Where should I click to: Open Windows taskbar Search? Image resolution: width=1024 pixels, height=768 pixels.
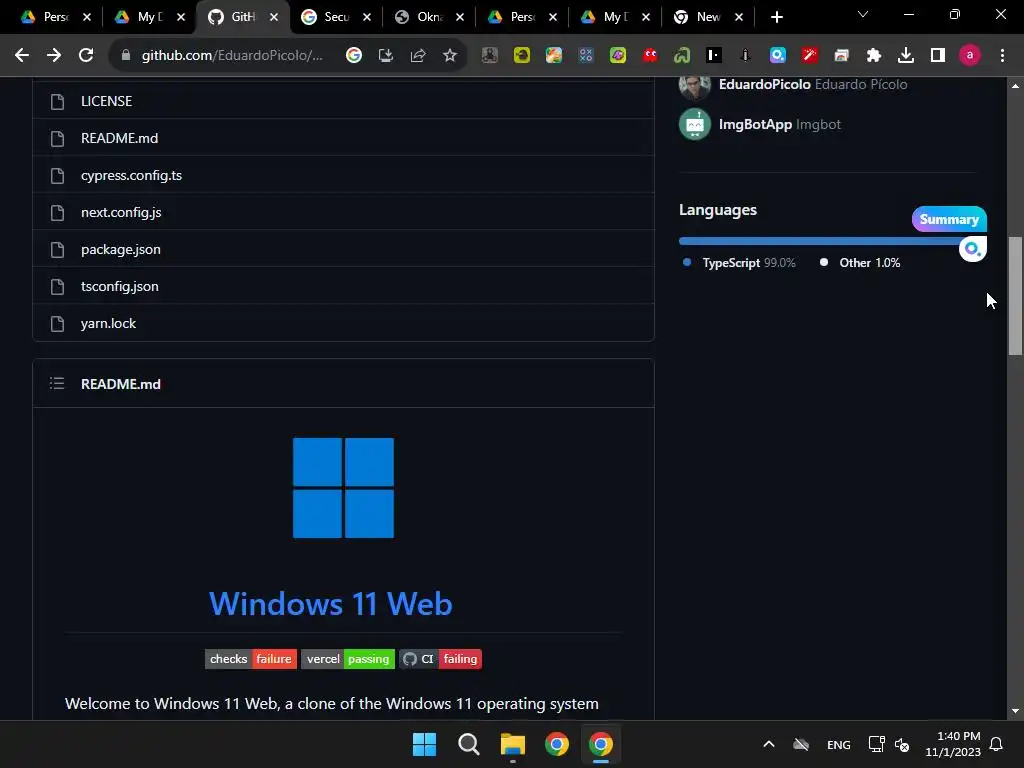point(468,744)
